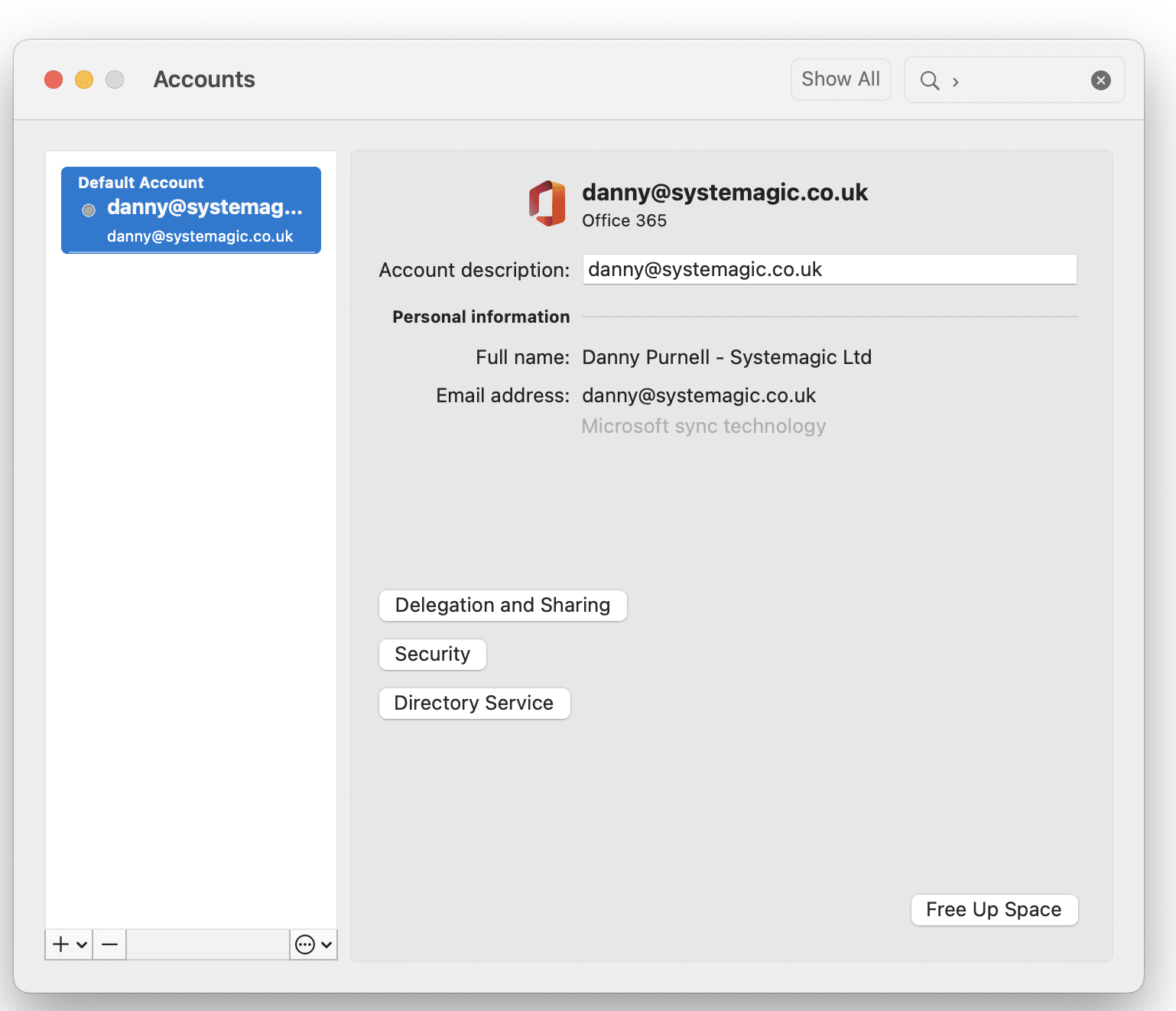Image resolution: width=1176 pixels, height=1011 pixels.
Task: Click the Office 365 logo icon
Action: pyautogui.click(x=547, y=203)
